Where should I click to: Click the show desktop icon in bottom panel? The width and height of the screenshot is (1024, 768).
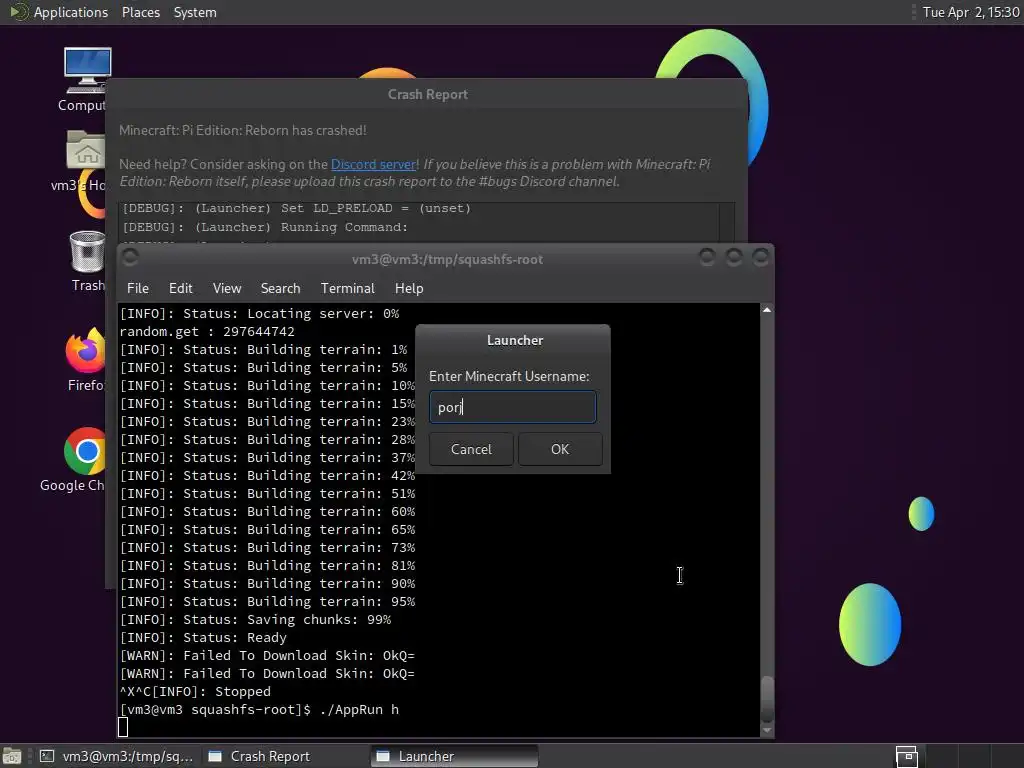coord(12,756)
